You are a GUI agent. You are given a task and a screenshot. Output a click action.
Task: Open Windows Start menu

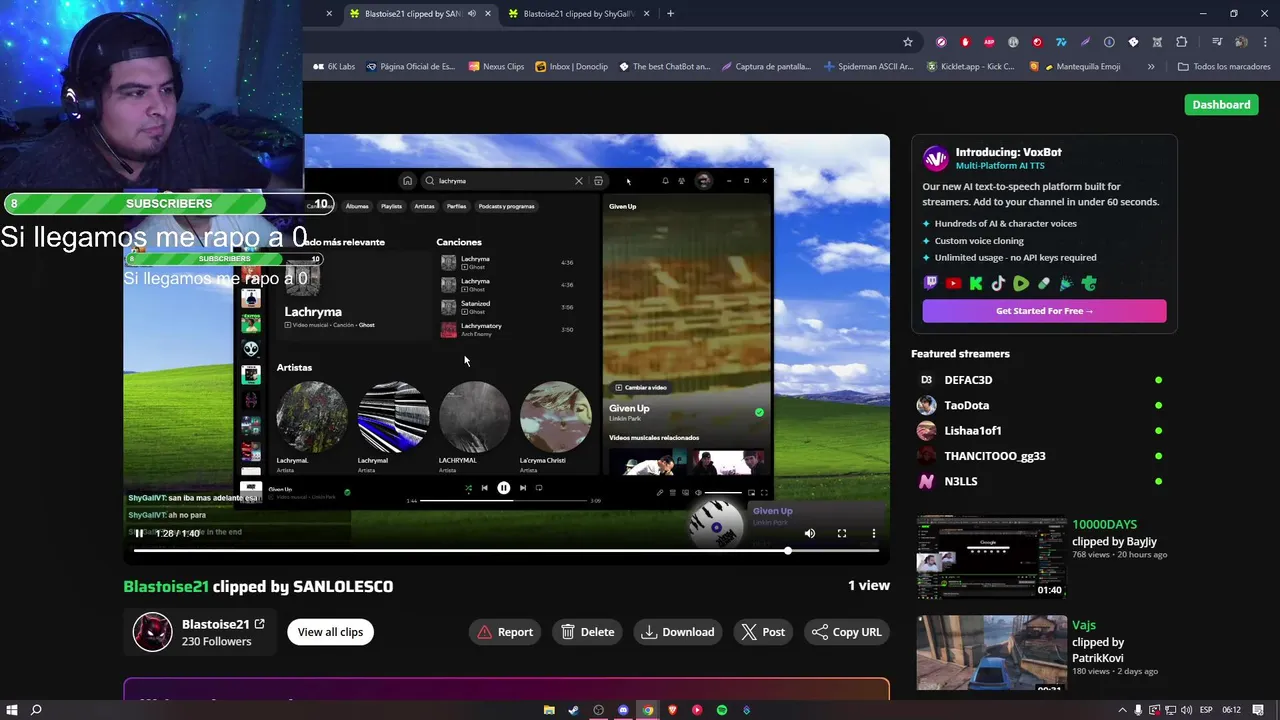pyautogui.click(x=11, y=710)
